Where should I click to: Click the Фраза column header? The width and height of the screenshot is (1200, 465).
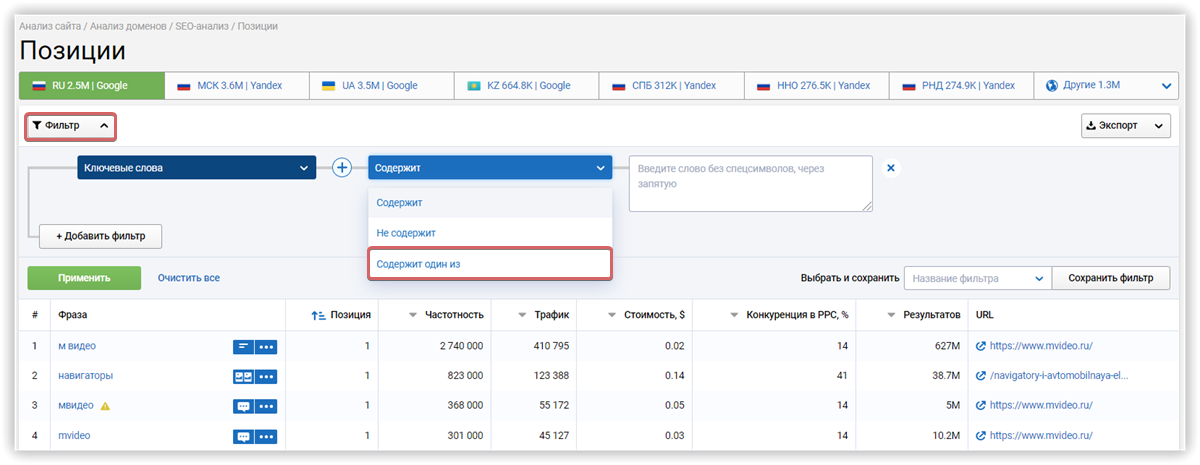pos(73,315)
